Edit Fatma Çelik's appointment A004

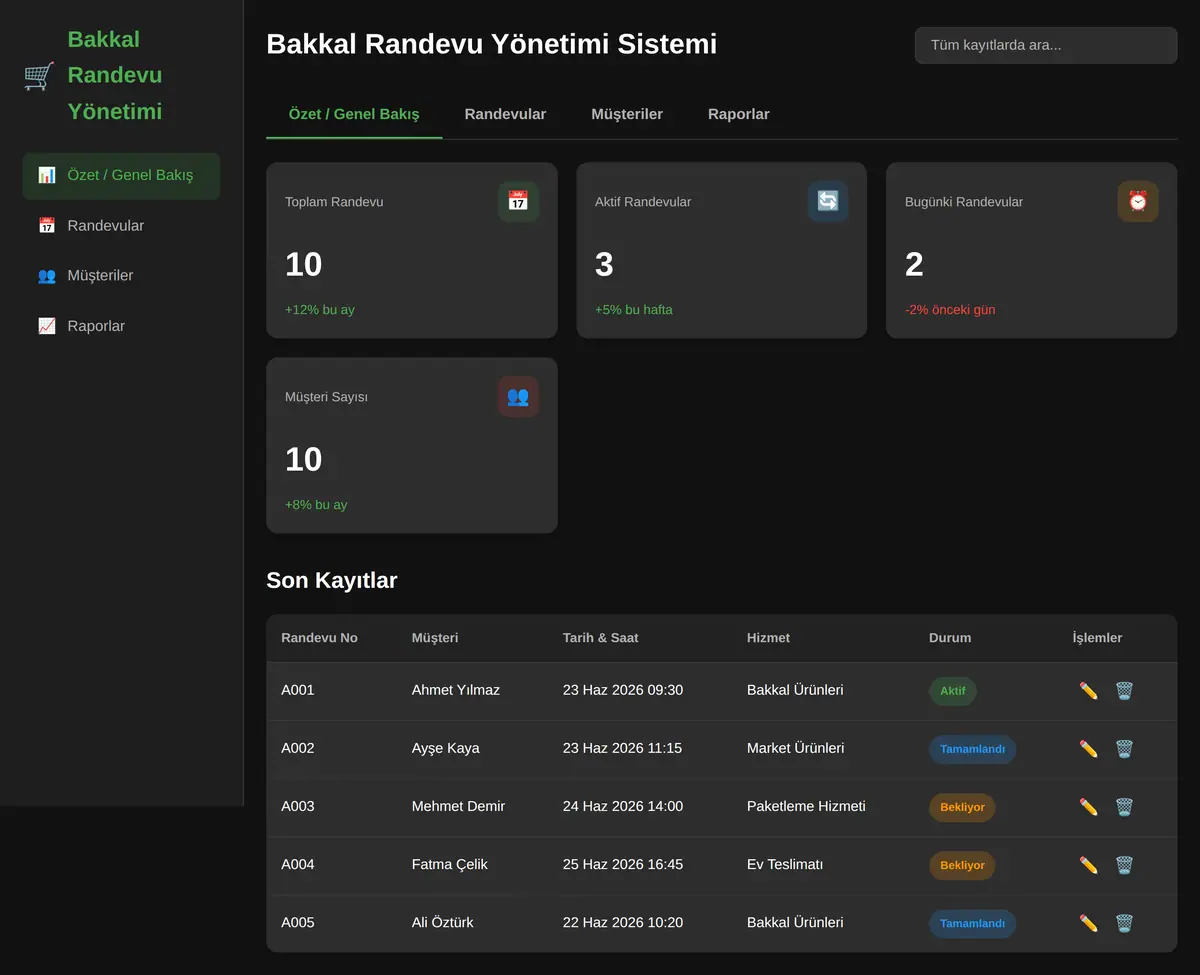(x=1089, y=865)
